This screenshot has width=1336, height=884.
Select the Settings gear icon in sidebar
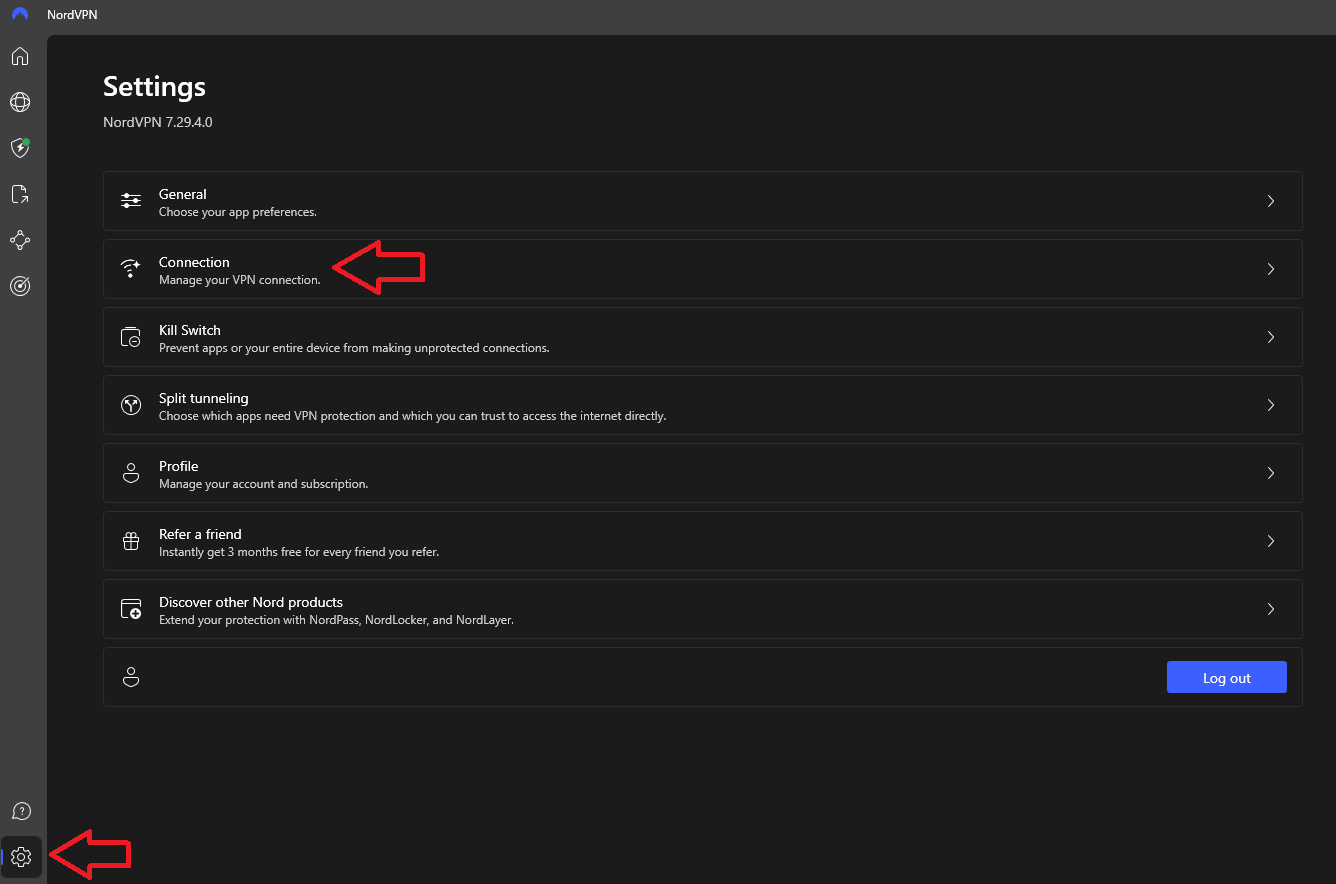pyautogui.click(x=21, y=857)
